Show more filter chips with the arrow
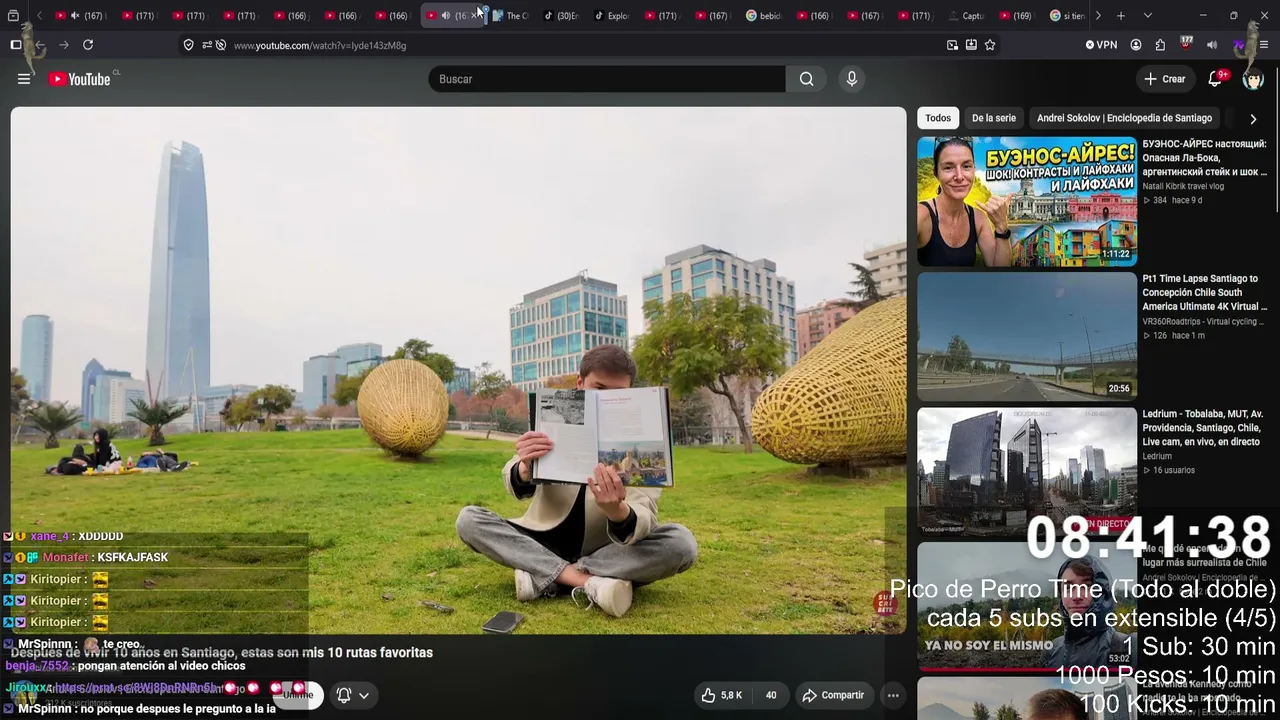The height and width of the screenshot is (720, 1280). [1253, 119]
